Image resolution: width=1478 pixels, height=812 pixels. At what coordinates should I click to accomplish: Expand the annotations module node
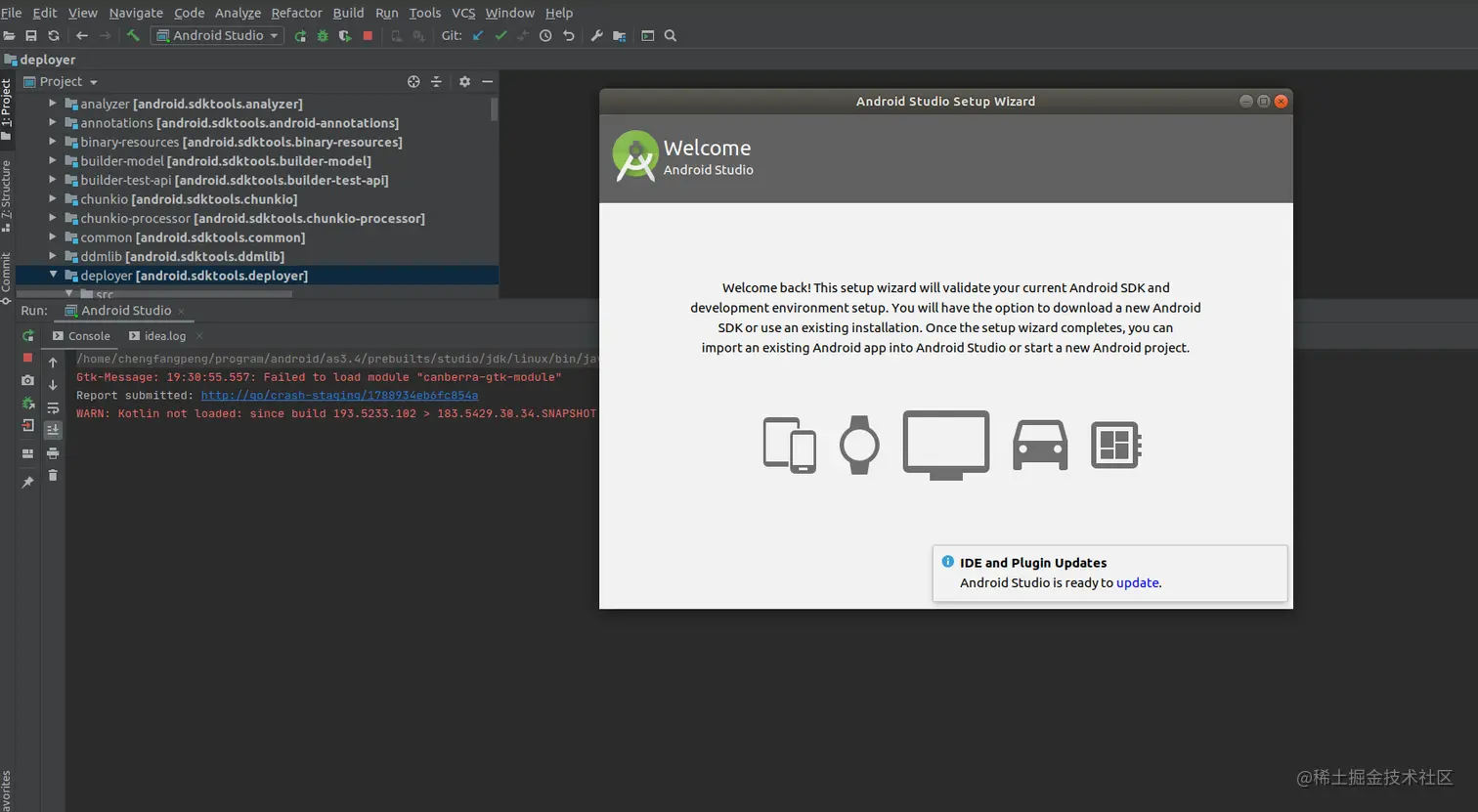point(53,123)
